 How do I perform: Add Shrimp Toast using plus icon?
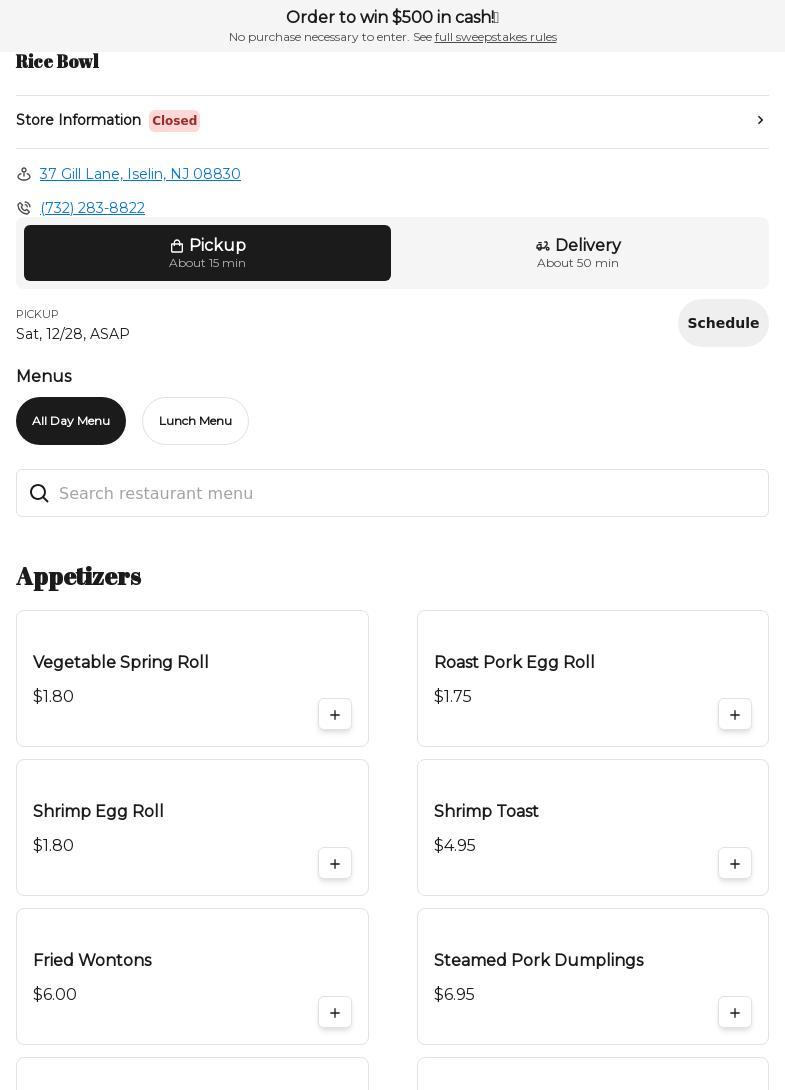735,864
